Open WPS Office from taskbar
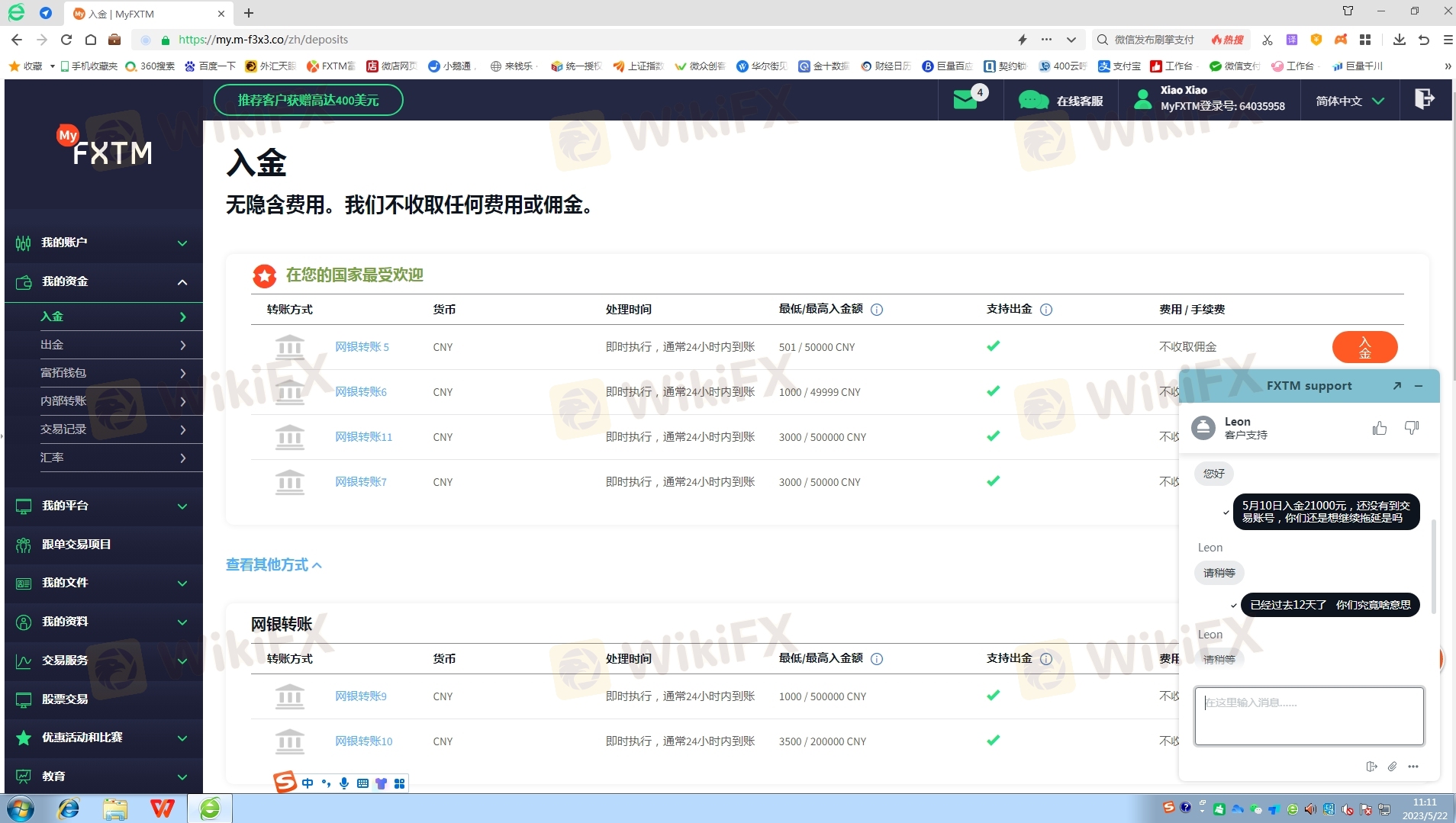 pos(162,809)
